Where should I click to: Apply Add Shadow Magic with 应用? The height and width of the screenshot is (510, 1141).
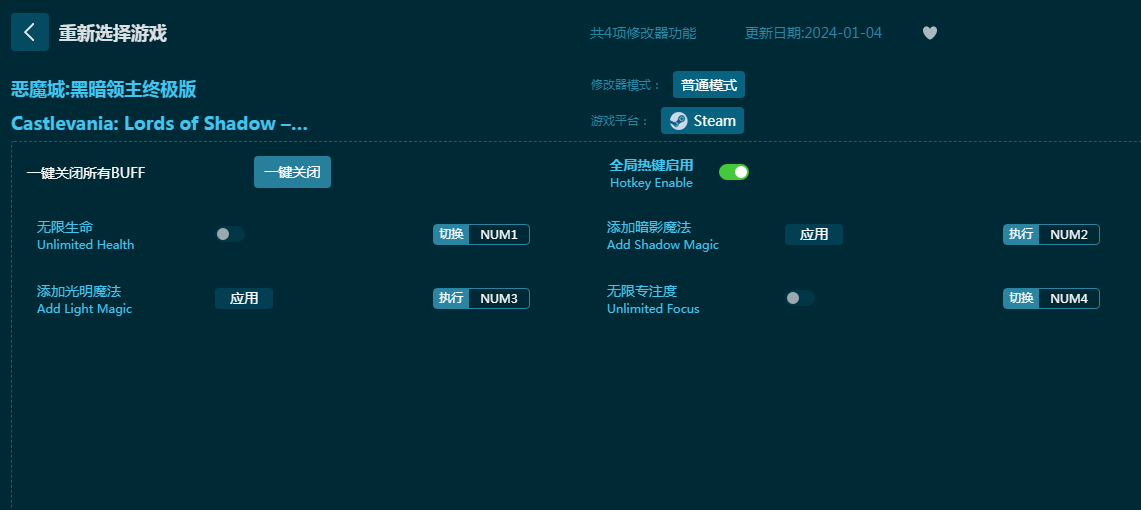pyautogui.click(x=814, y=234)
